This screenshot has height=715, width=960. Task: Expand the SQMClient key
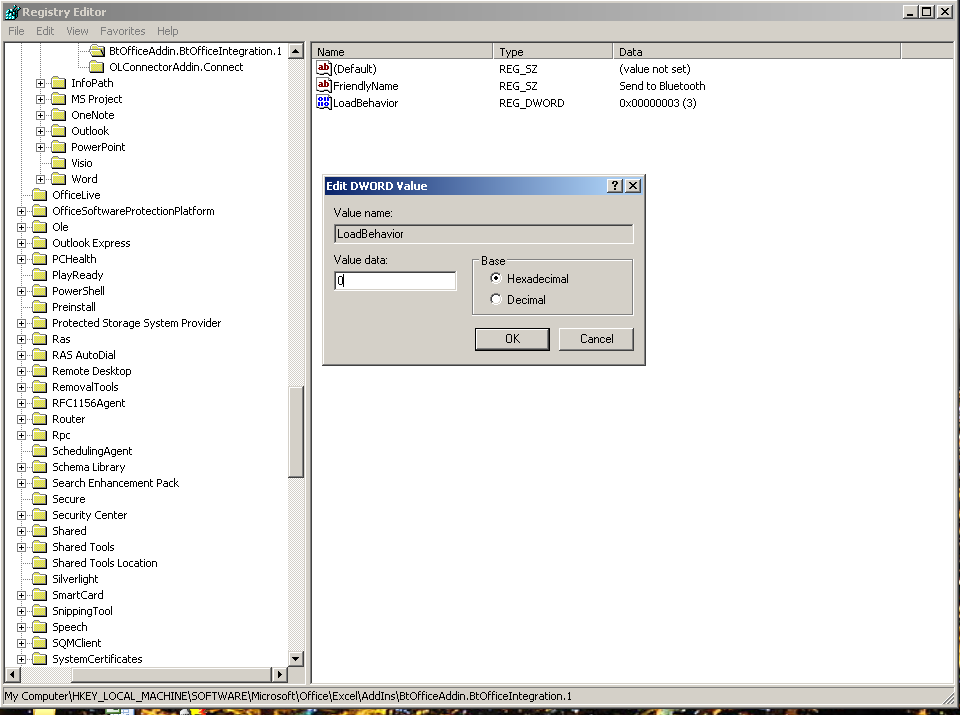click(21, 643)
